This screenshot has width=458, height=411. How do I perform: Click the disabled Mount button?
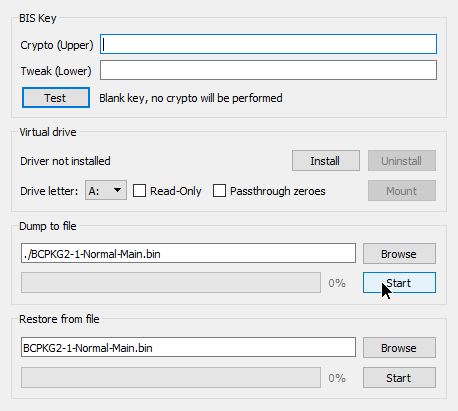click(402, 191)
